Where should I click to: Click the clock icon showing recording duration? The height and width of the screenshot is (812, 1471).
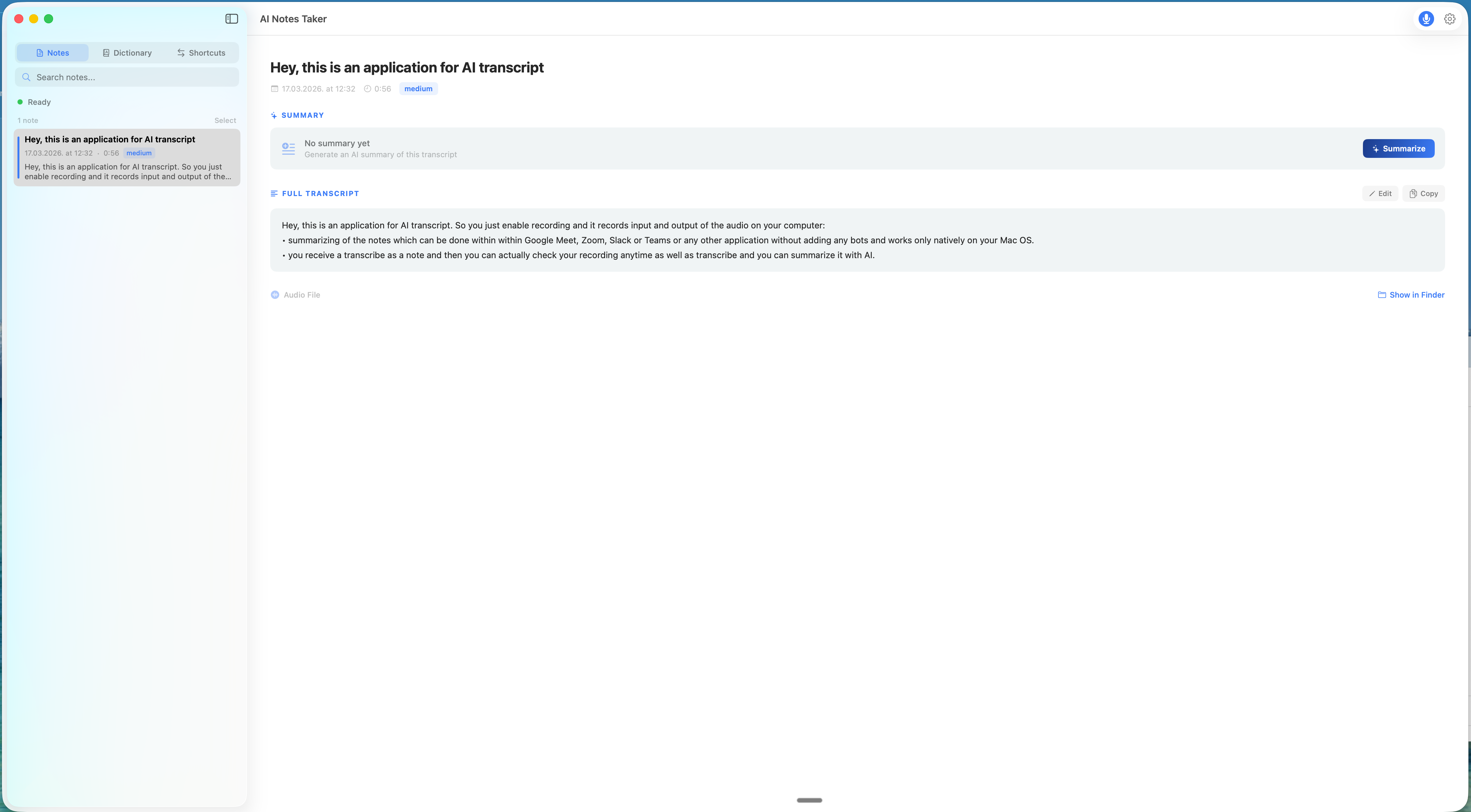click(x=367, y=89)
